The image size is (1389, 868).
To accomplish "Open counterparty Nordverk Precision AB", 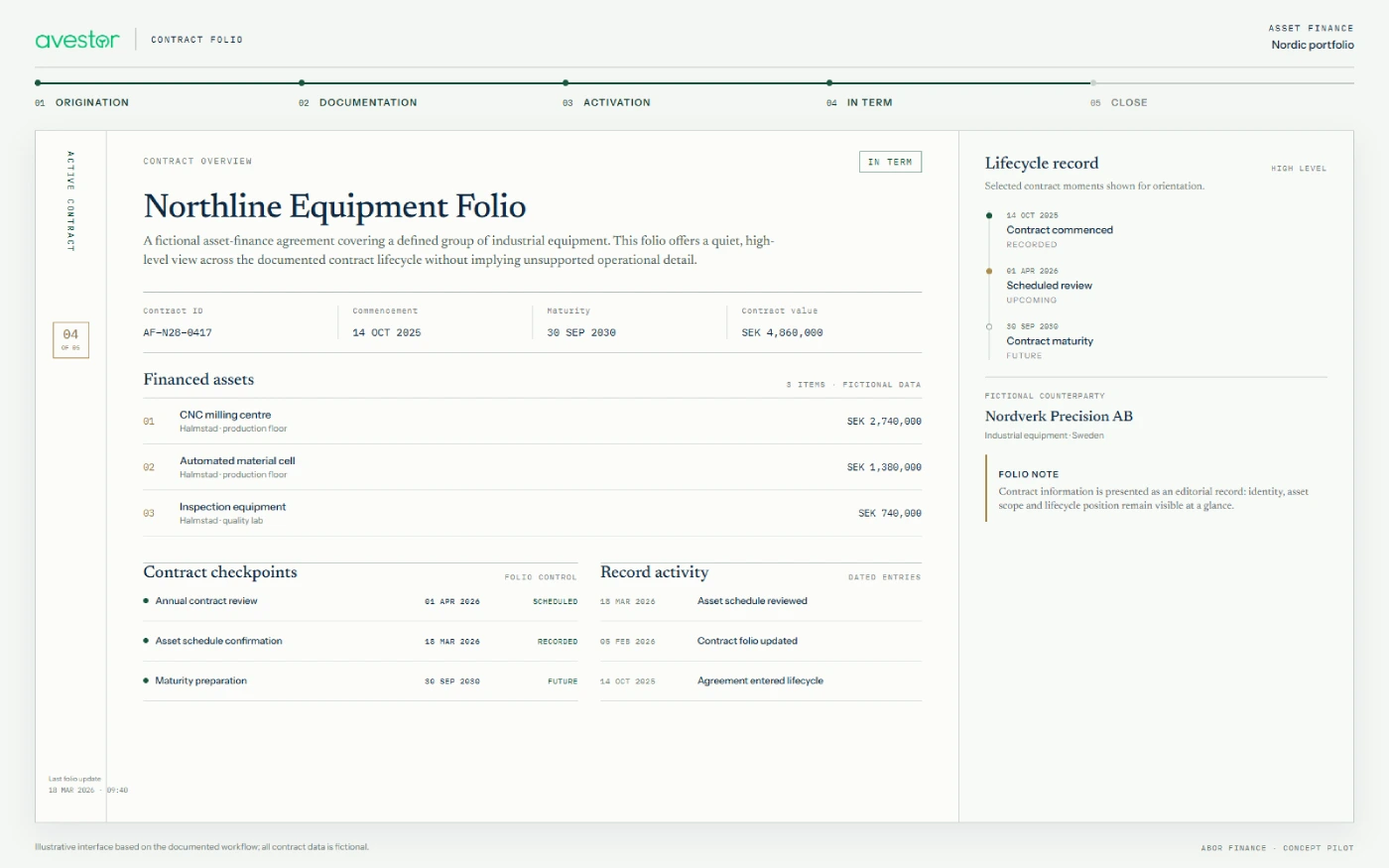I will pos(1059,417).
